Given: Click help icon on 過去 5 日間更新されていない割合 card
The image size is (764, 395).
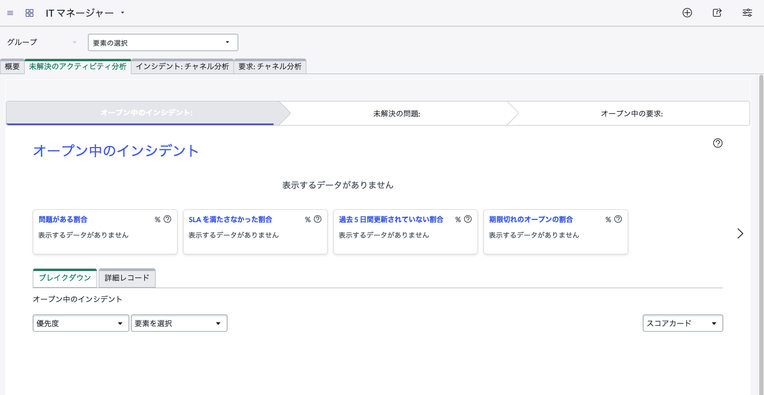Looking at the screenshot, I should [x=468, y=219].
